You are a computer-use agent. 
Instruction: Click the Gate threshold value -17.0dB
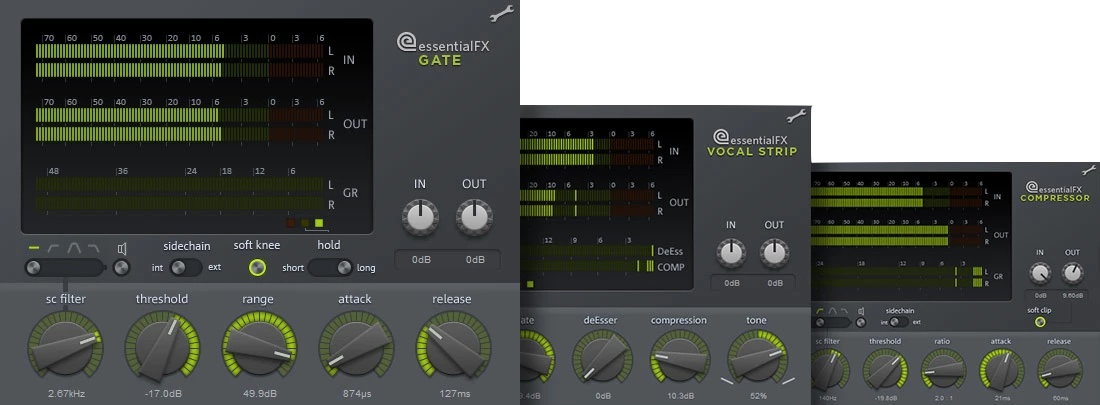pyautogui.click(x=162, y=394)
